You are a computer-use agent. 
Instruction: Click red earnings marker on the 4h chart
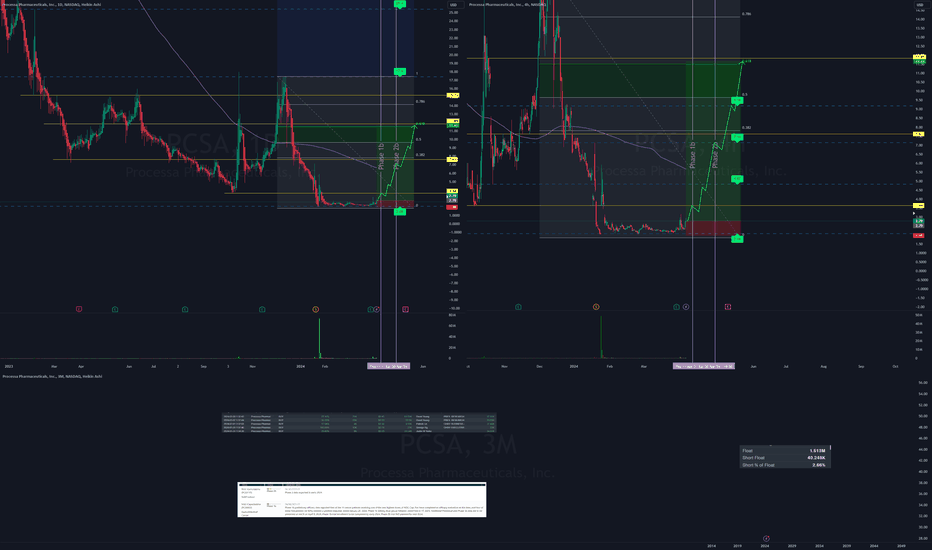[x=728, y=307]
